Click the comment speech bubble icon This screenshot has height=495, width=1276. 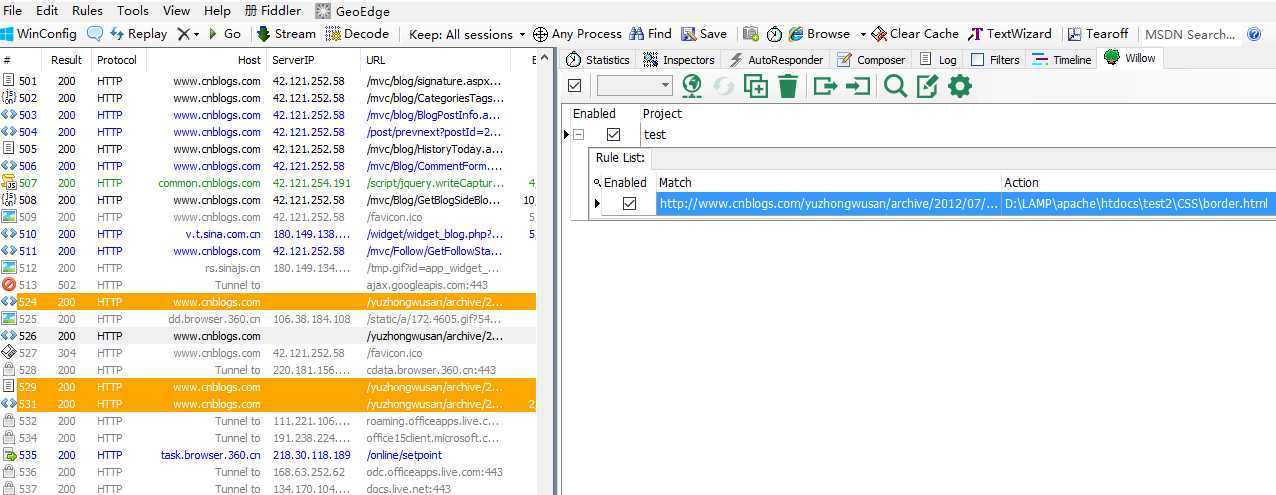point(95,33)
